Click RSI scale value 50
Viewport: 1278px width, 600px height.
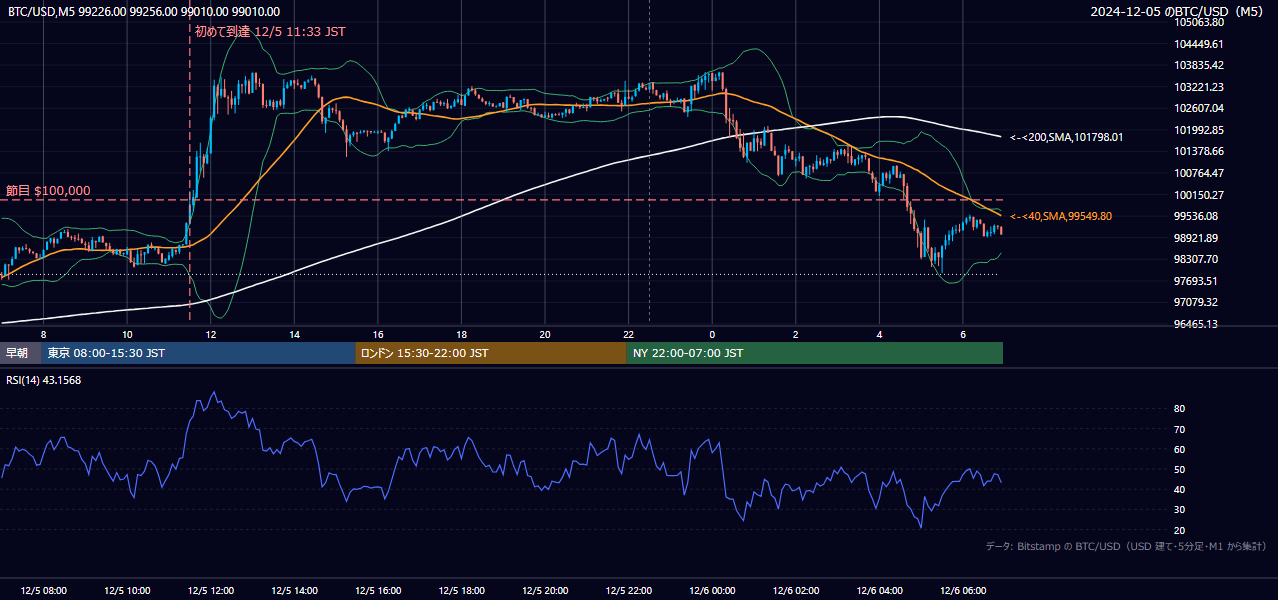pos(1180,469)
